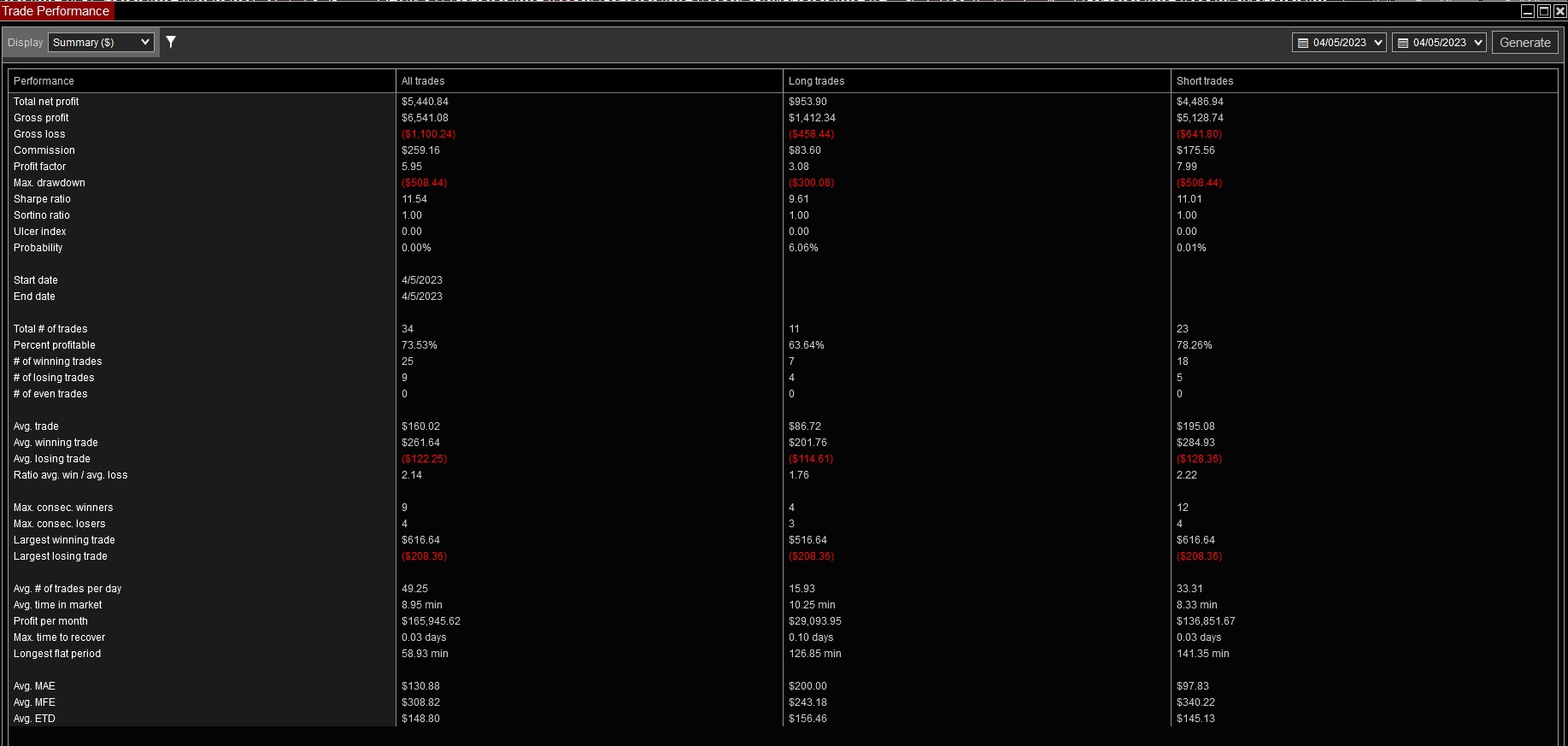The height and width of the screenshot is (746, 1568).
Task: Select All trades total net profit $5,440.84
Action: (425, 102)
